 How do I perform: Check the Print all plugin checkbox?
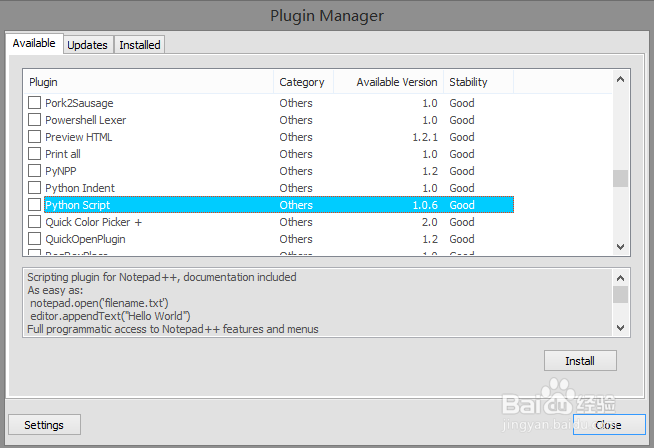pyautogui.click(x=34, y=154)
